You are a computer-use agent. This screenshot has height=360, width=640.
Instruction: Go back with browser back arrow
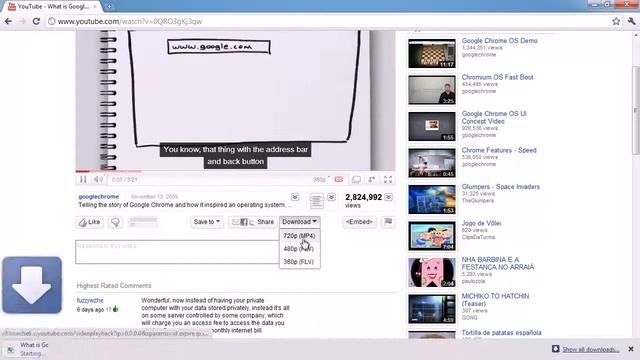pos(8,21)
